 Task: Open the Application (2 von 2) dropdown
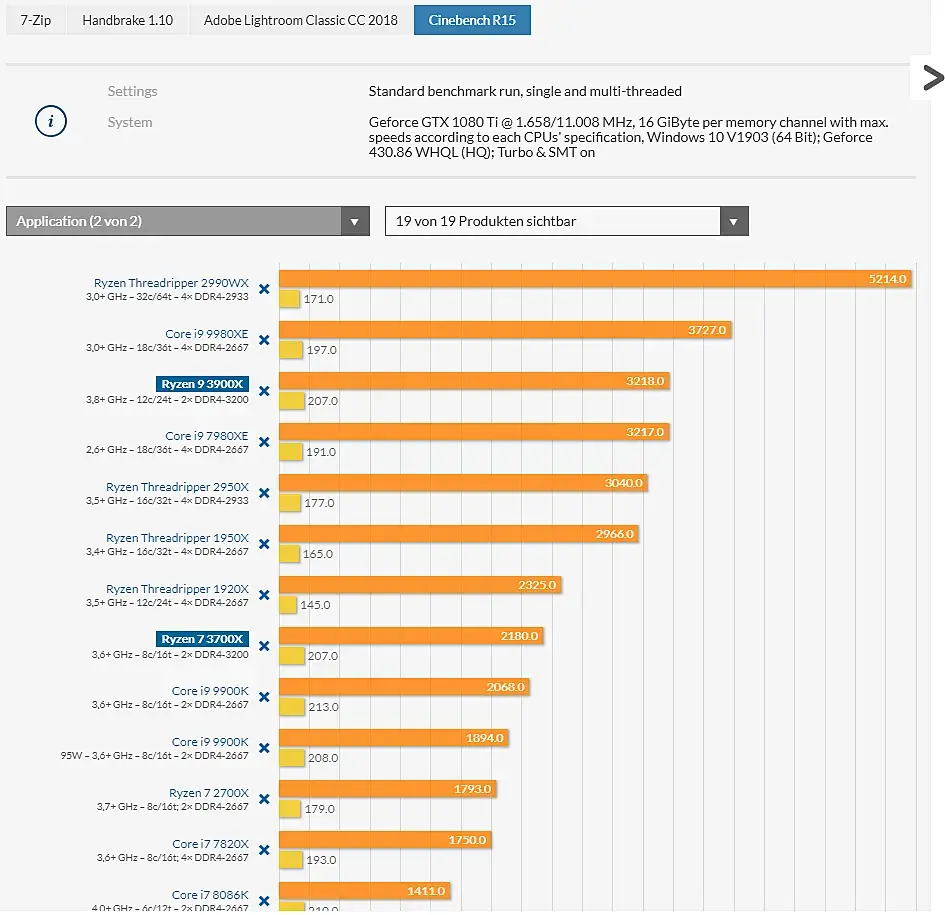[x=187, y=221]
